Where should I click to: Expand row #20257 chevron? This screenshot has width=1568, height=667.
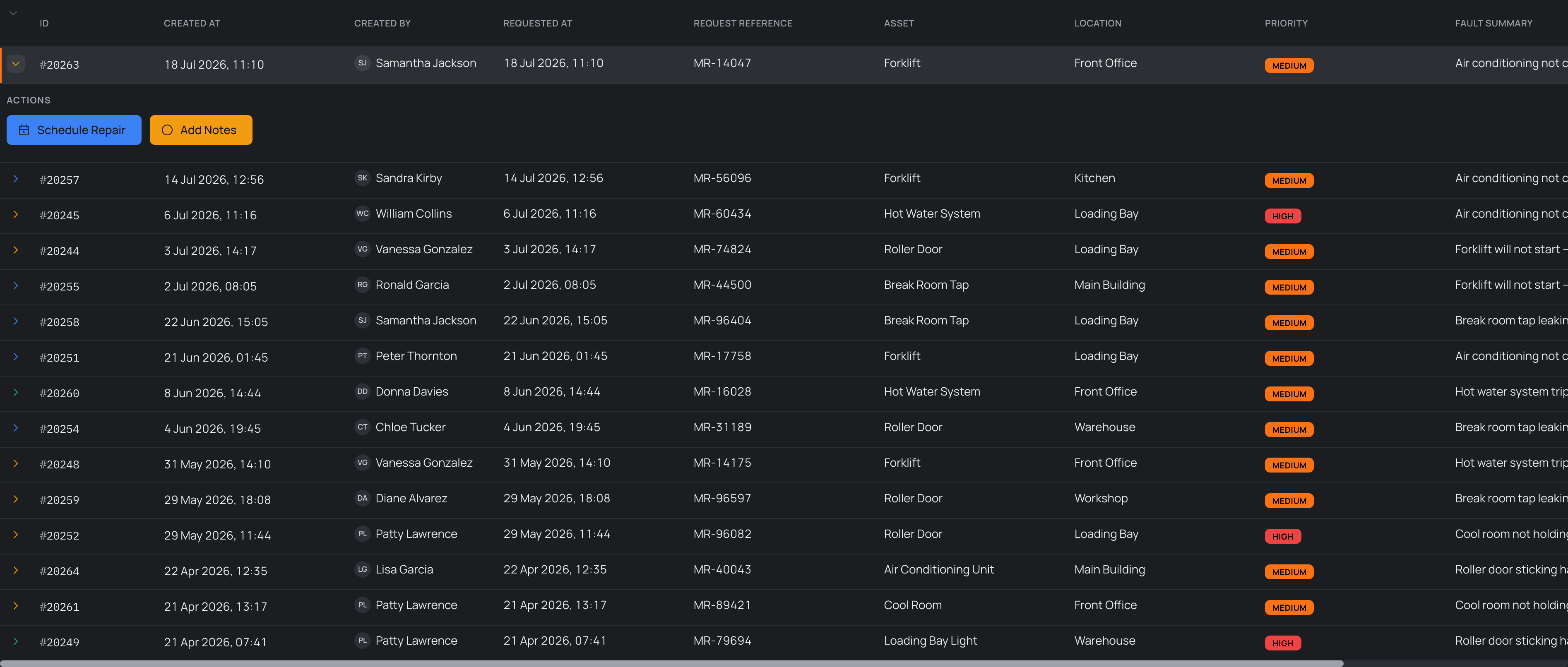pos(16,179)
